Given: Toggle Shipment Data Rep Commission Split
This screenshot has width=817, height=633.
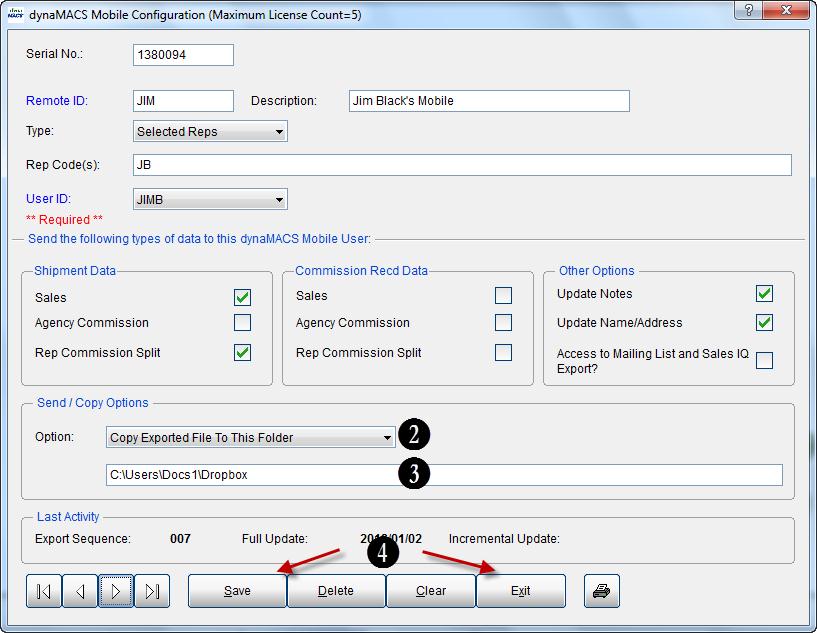Looking at the screenshot, I should pyautogui.click(x=242, y=353).
